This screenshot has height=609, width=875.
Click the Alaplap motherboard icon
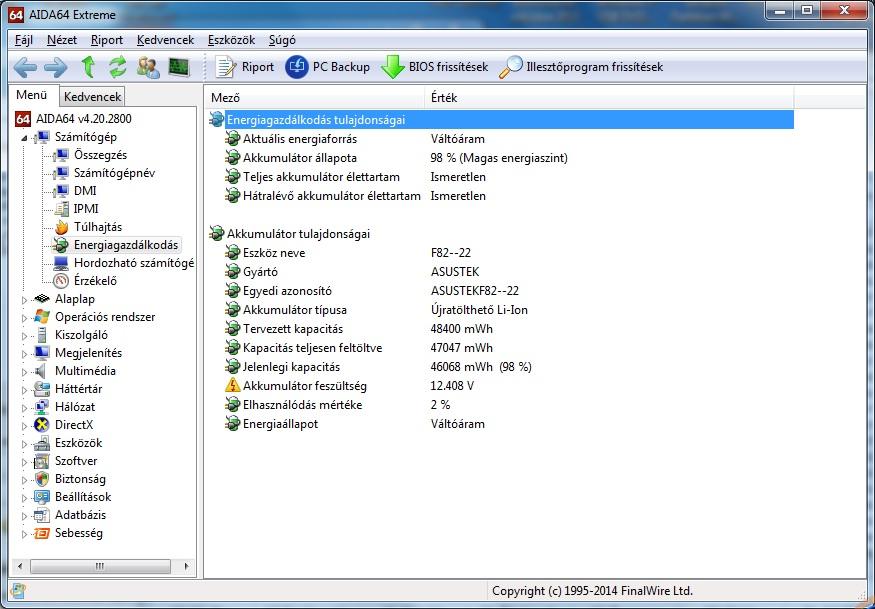click(x=42, y=299)
